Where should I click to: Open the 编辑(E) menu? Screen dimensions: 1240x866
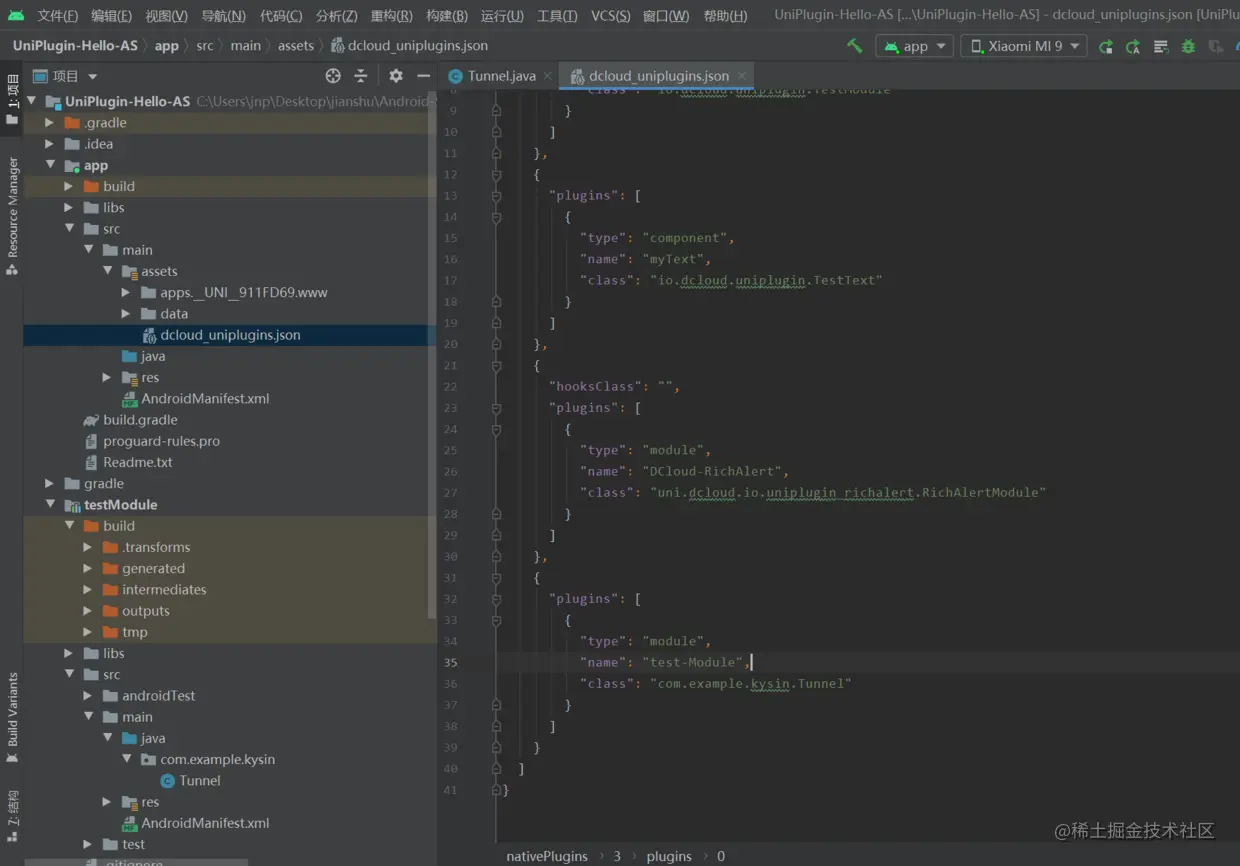[111, 15]
